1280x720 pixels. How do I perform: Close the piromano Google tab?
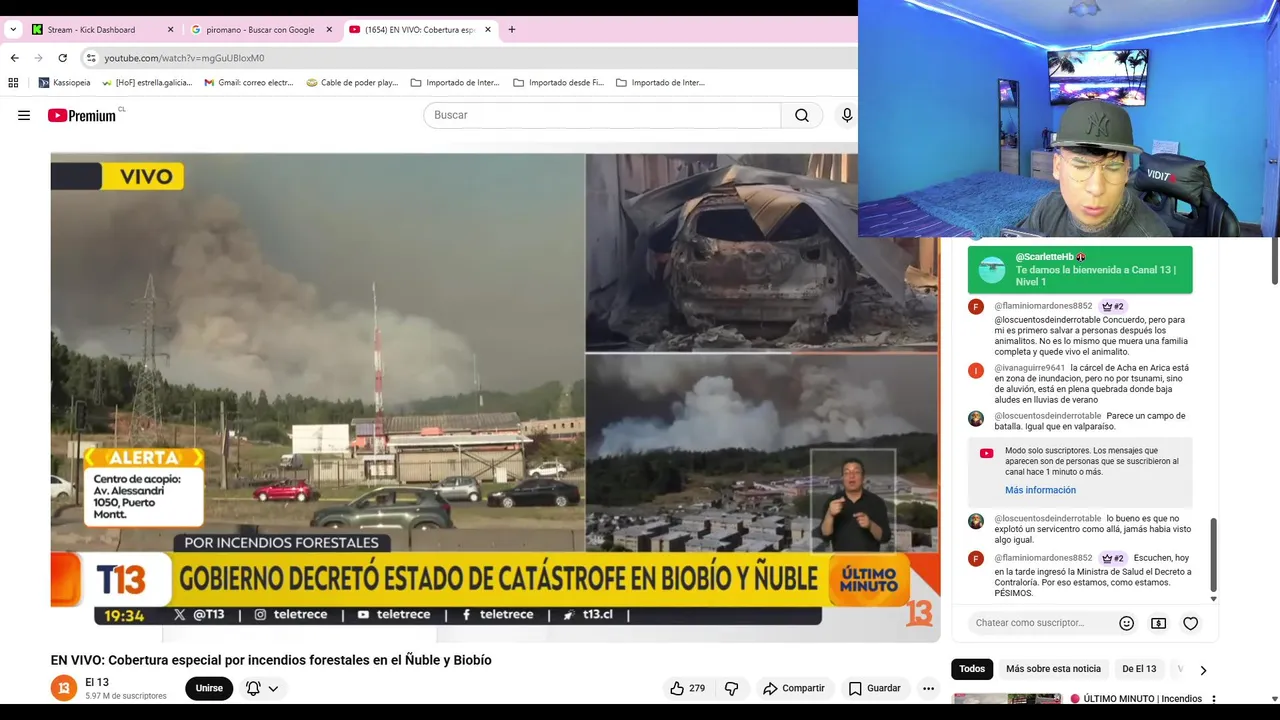click(329, 30)
